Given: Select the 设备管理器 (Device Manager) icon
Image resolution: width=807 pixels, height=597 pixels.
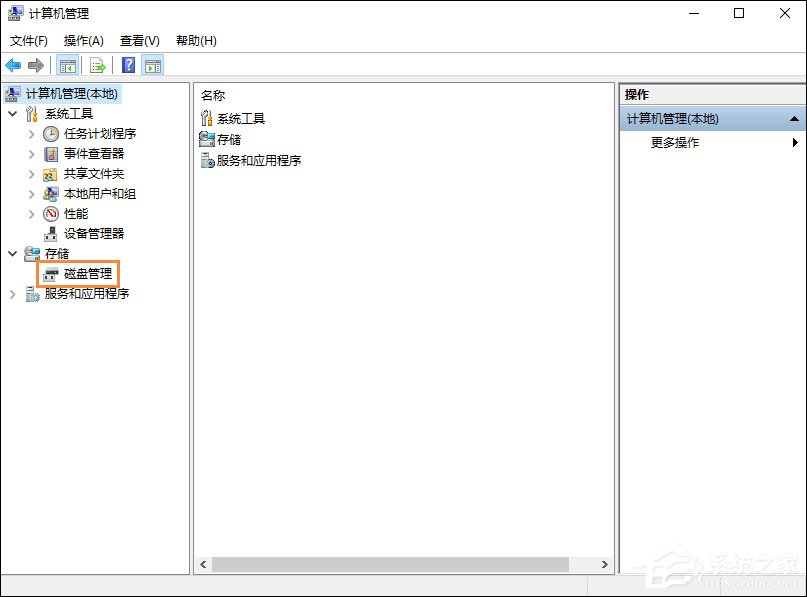Looking at the screenshot, I should (52, 234).
